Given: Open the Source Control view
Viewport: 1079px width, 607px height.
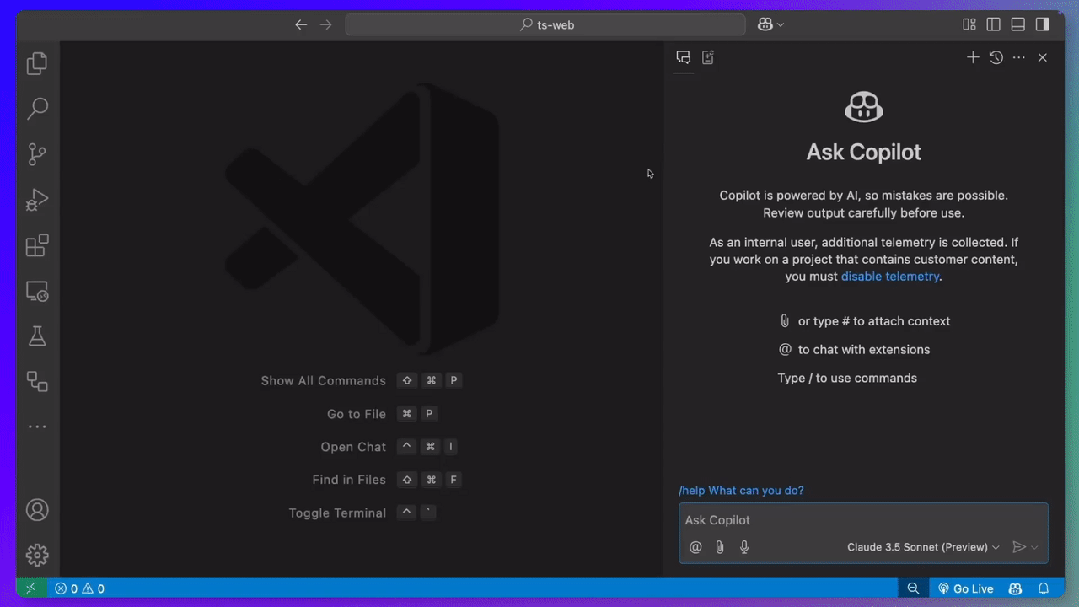Looking at the screenshot, I should [x=37, y=153].
